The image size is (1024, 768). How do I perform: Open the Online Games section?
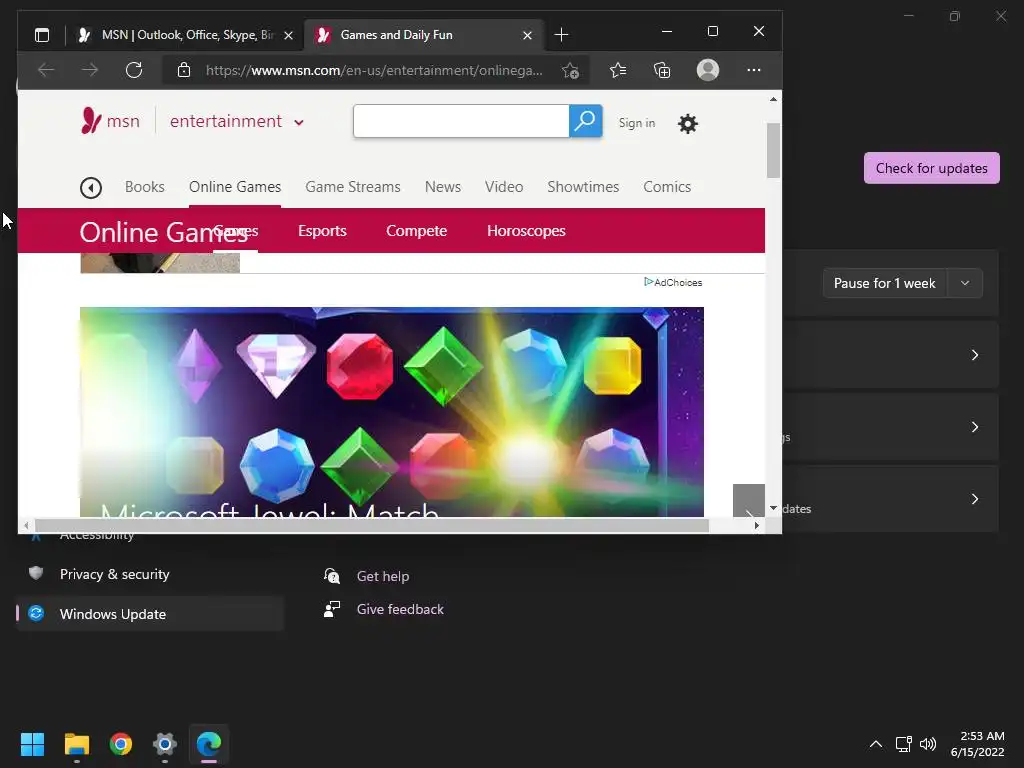[x=235, y=187]
